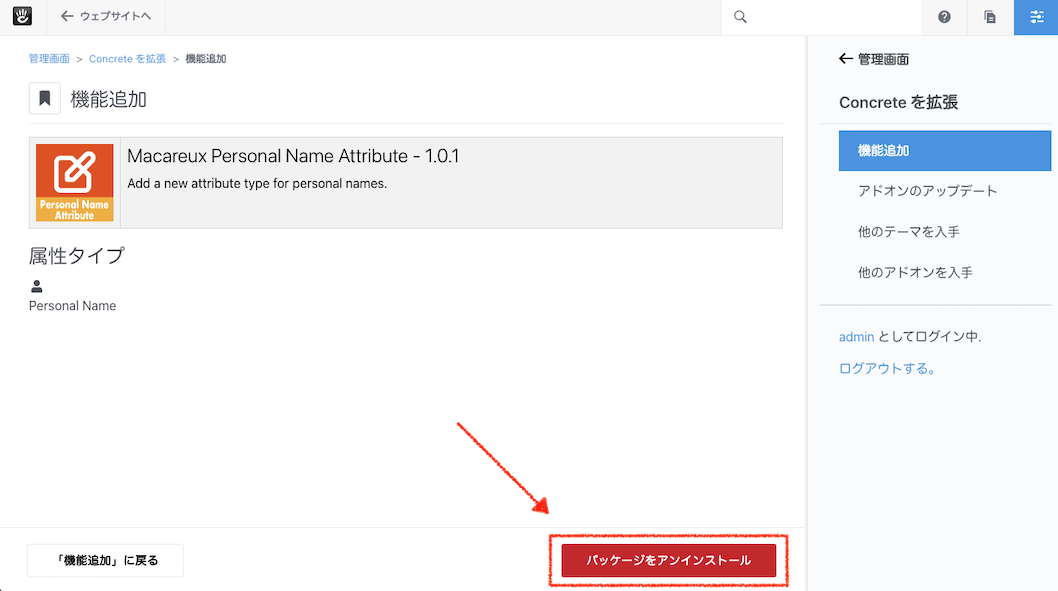Open 他のアドオンを入手 menu item
Image resolution: width=1058 pixels, height=591 pixels.
[x=915, y=273]
